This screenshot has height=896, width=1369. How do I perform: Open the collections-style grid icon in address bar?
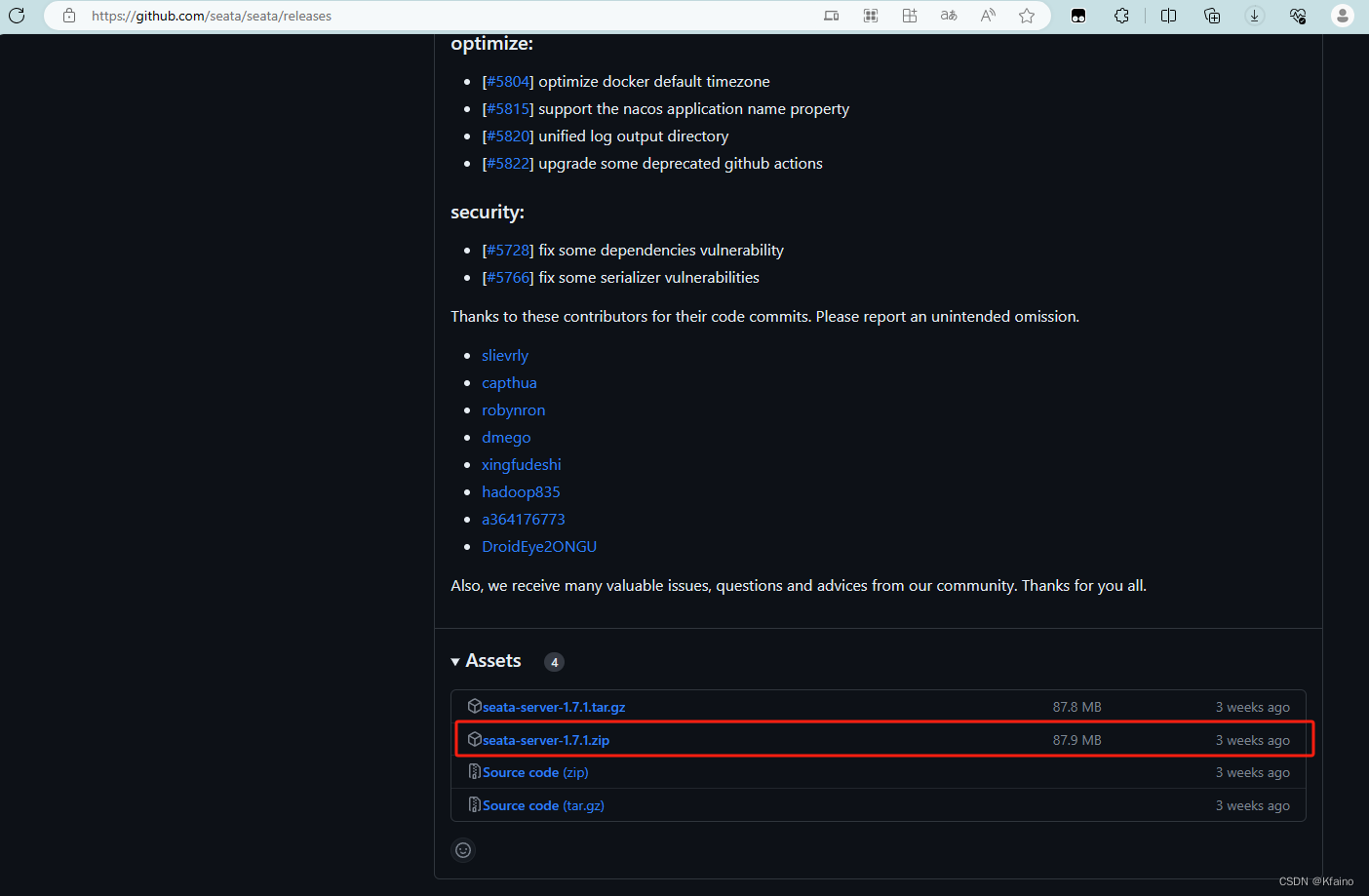click(910, 16)
